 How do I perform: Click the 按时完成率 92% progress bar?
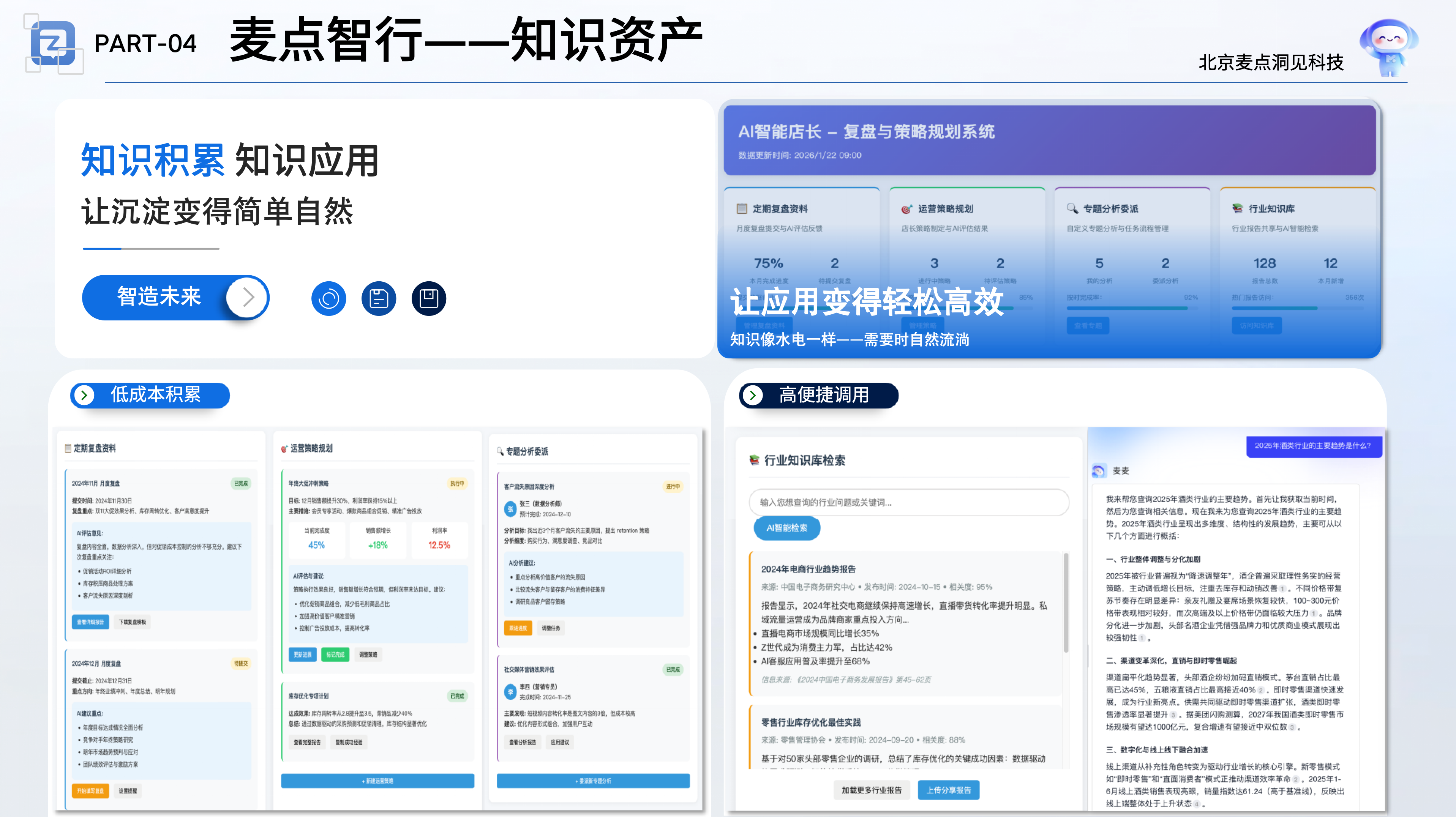tap(1132, 308)
